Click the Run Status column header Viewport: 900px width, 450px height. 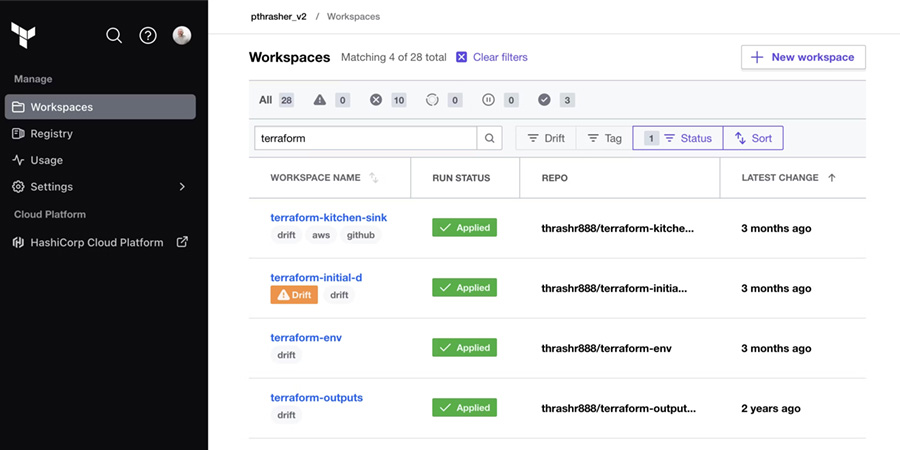coord(461,178)
